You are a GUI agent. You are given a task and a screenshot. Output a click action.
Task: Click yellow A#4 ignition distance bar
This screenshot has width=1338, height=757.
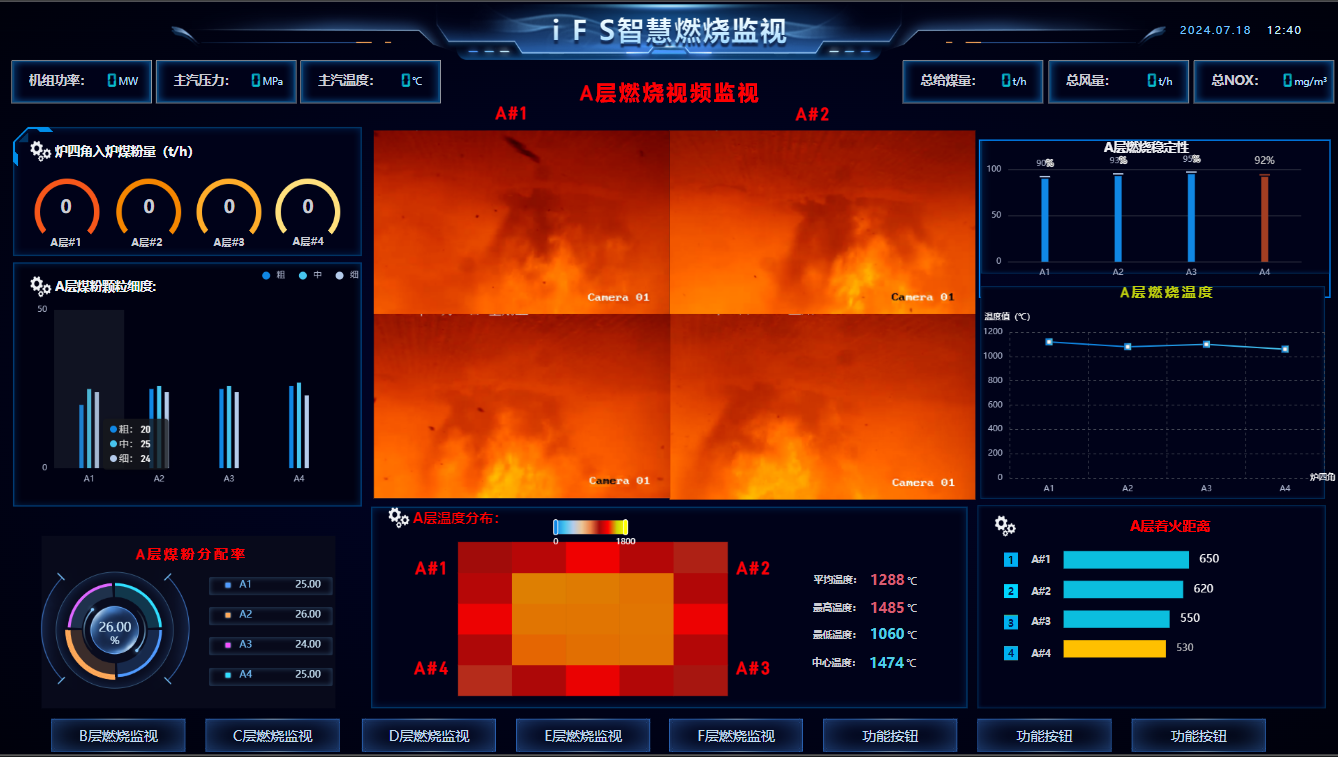pos(1115,649)
